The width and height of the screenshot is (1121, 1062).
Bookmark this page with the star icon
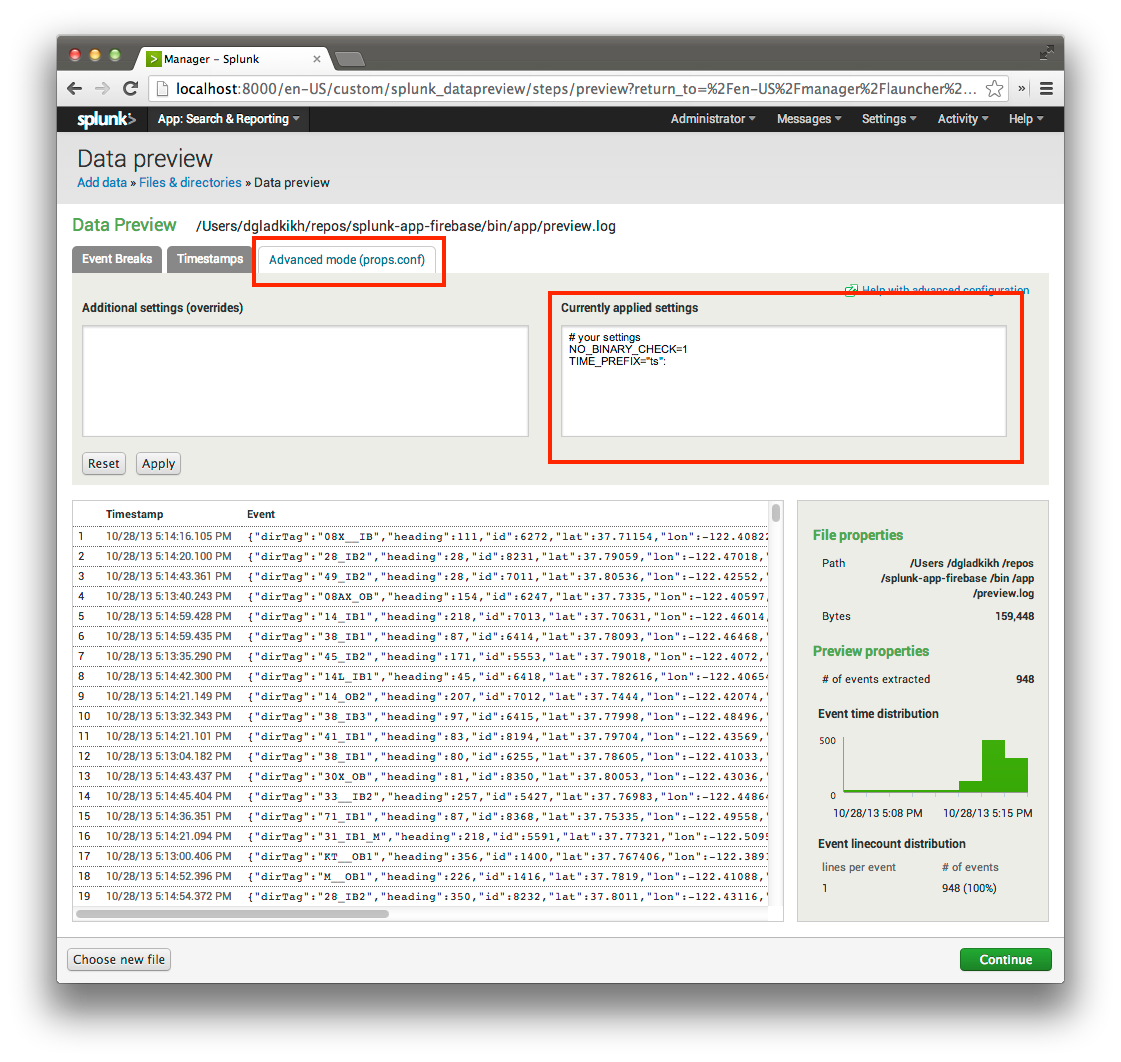click(994, 89)
